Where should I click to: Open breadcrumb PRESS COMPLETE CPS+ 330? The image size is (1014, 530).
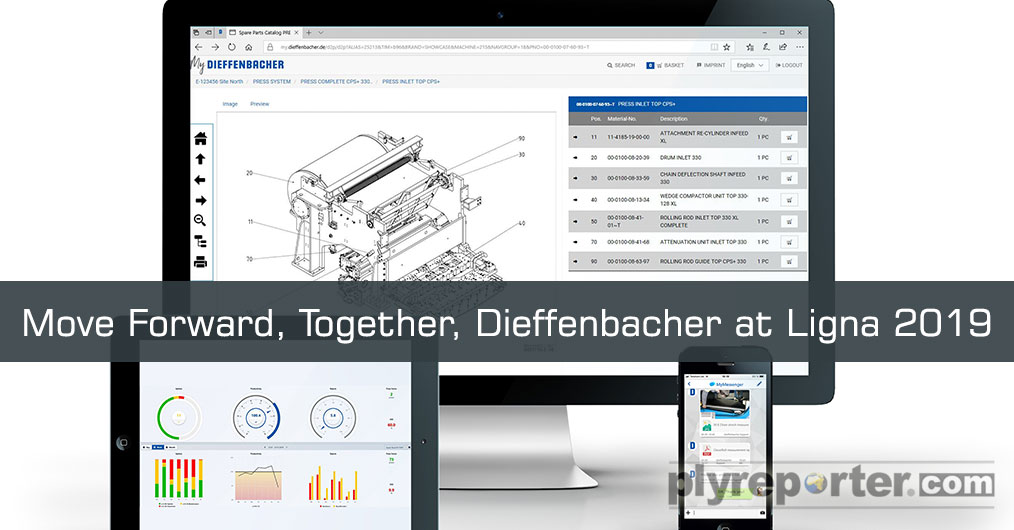[x=336, y=82]
